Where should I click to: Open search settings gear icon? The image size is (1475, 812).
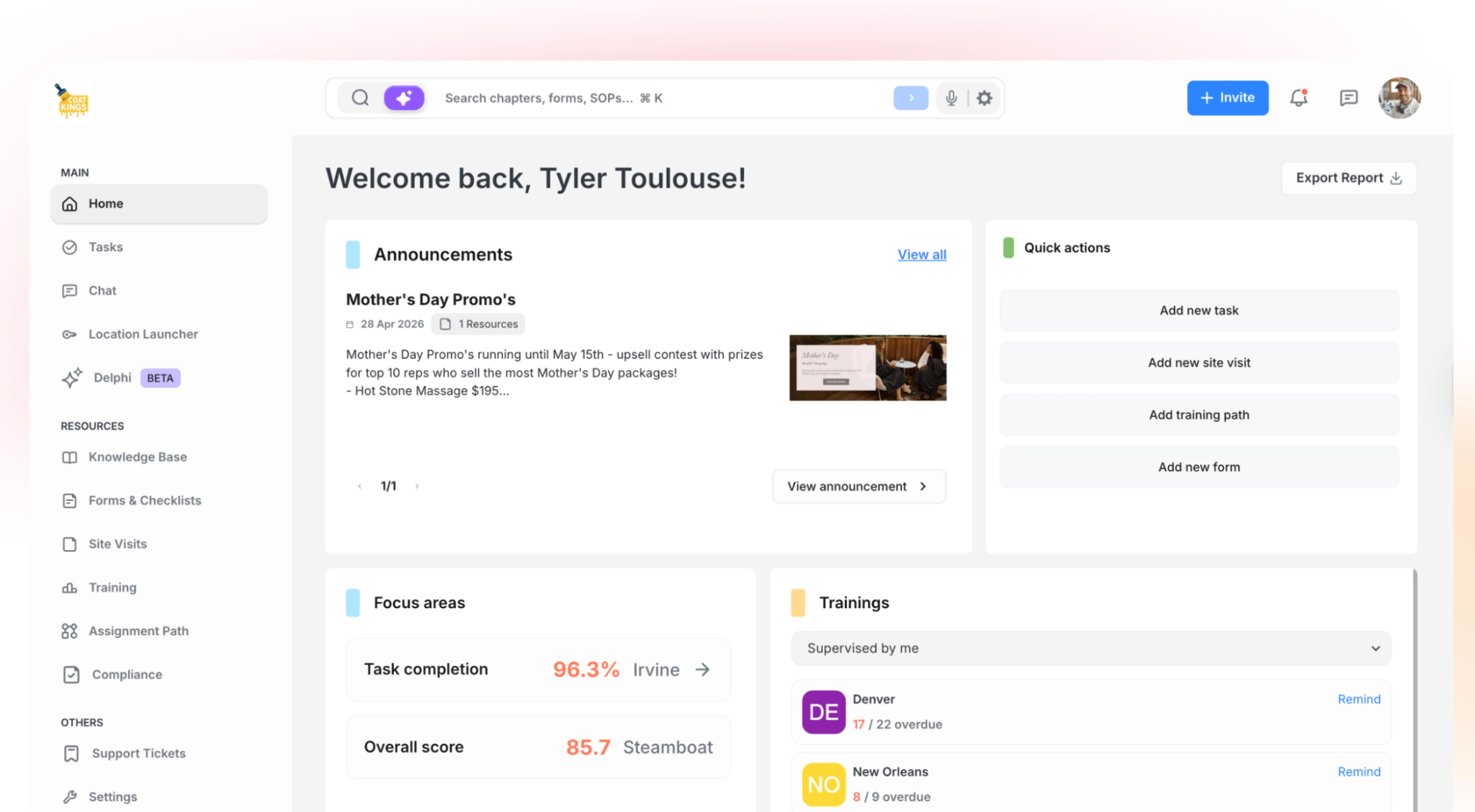tap(985, 98)
